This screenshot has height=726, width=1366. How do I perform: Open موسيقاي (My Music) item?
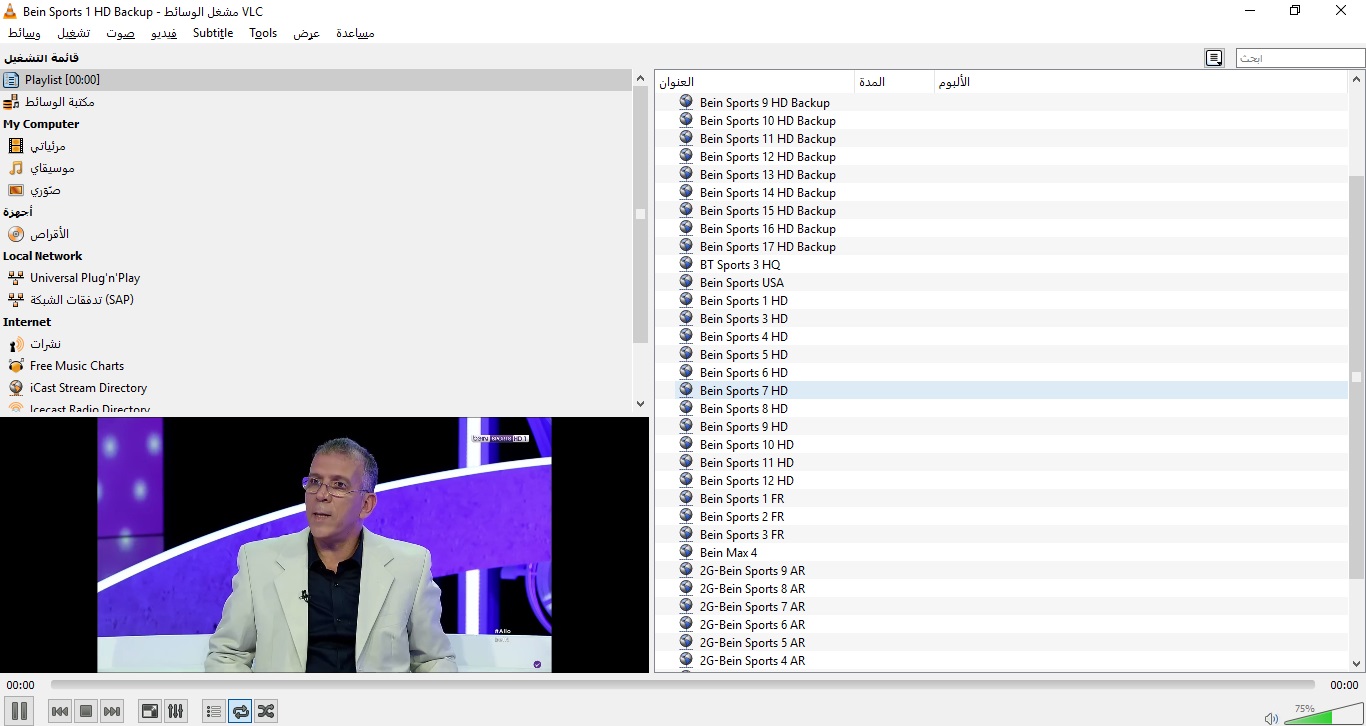point(316,168)
